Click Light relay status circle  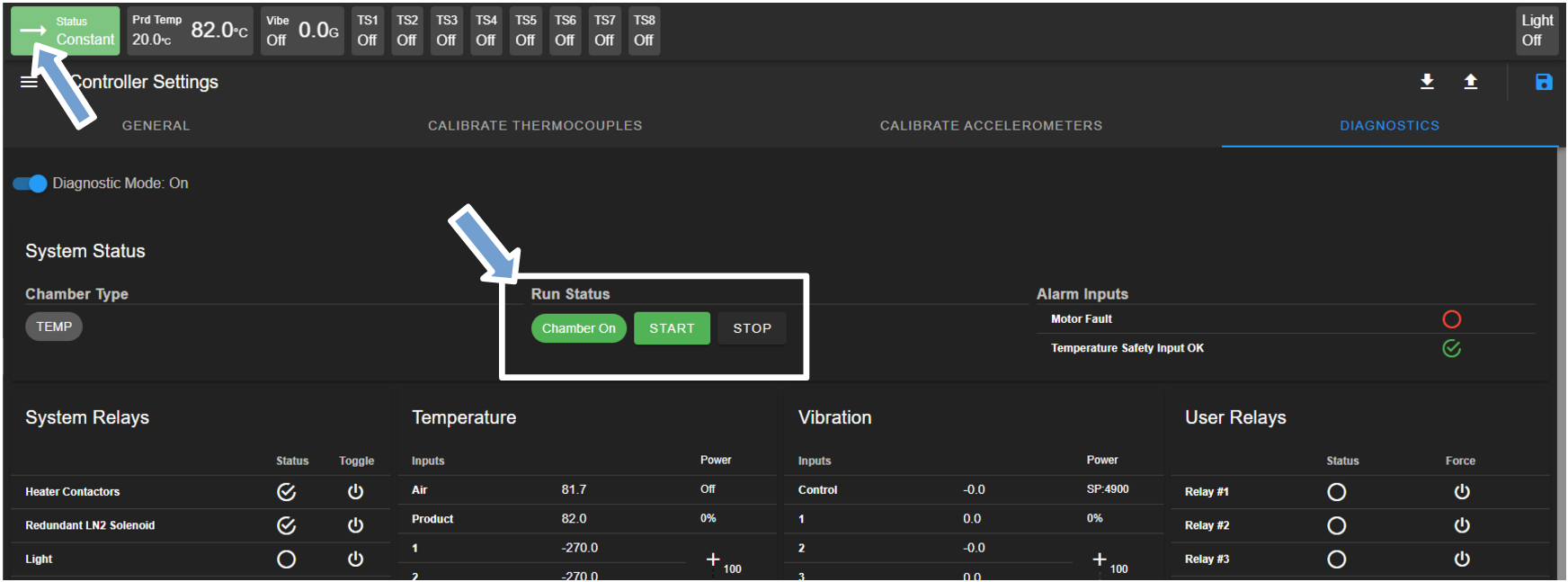[287, 560]
